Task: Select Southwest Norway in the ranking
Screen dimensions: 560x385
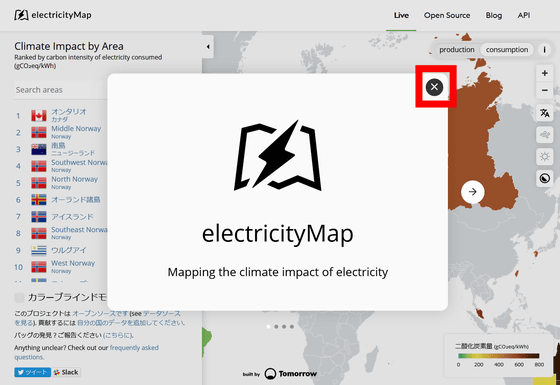Action: pyautogui.click(x=61, y=166)
